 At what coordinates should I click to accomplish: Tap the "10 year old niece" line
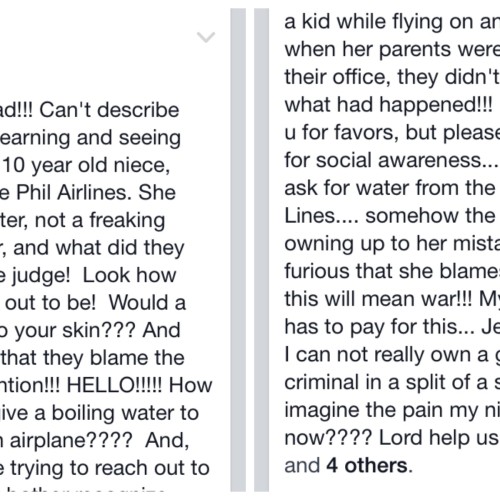85,166
